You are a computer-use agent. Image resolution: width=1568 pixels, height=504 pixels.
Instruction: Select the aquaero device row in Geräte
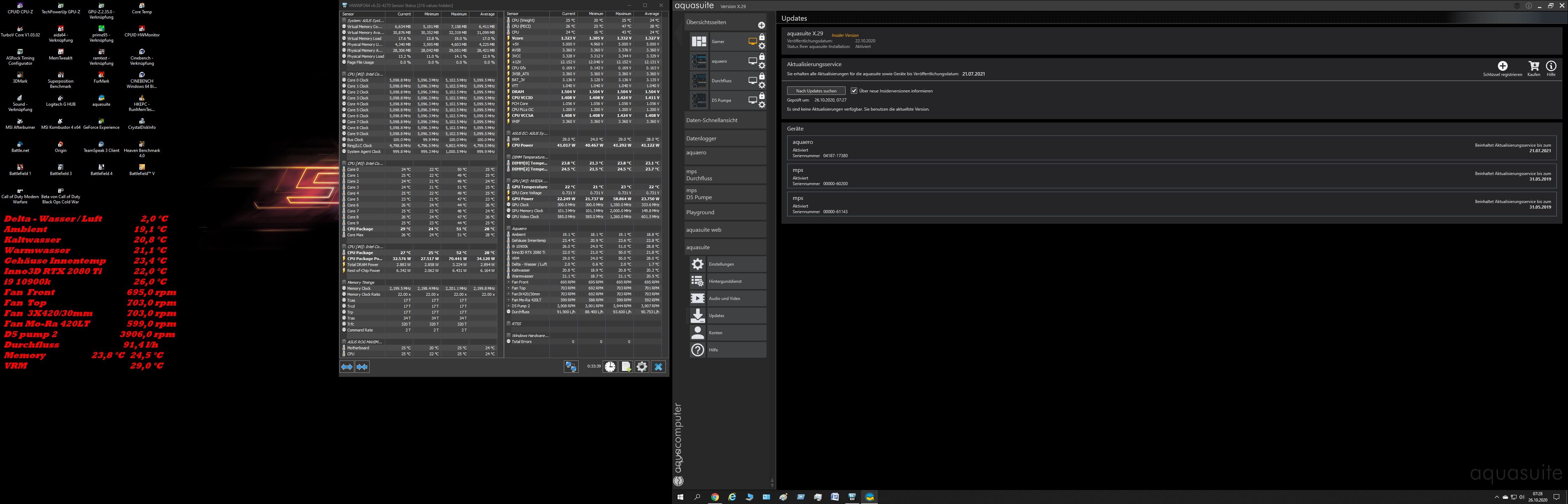(1171, 148)
